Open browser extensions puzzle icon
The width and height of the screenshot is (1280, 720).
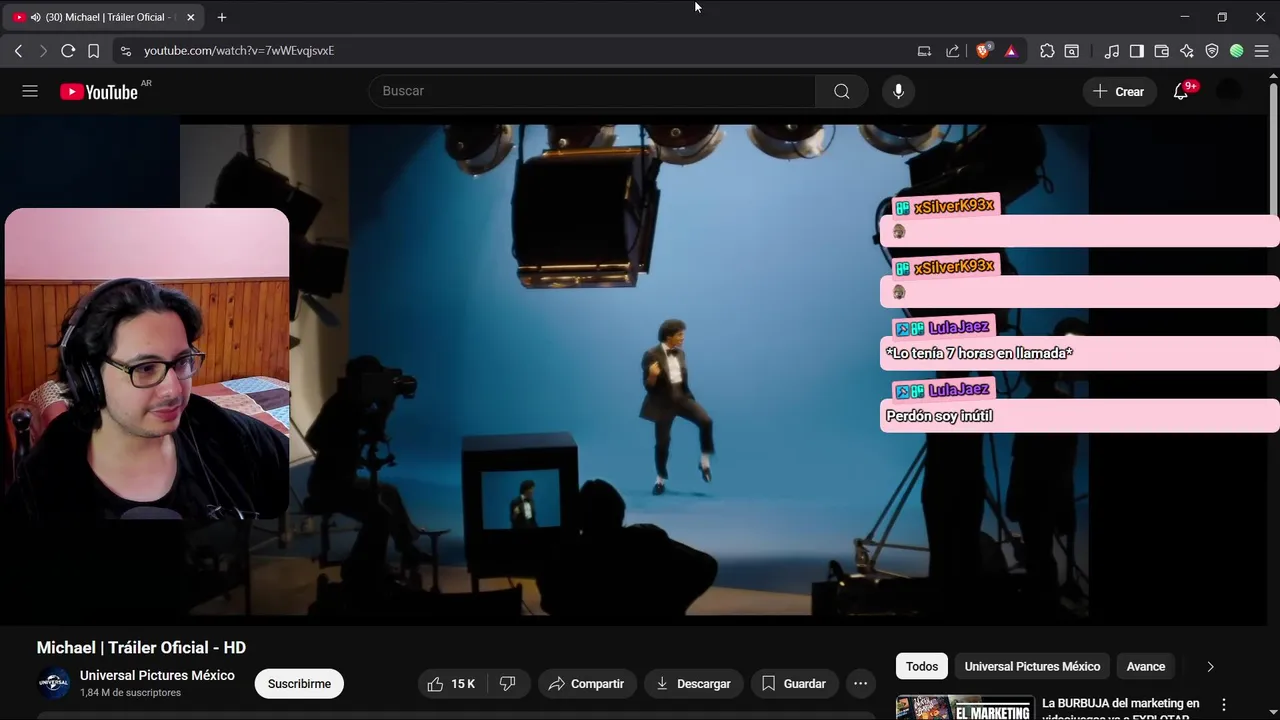1047,50
